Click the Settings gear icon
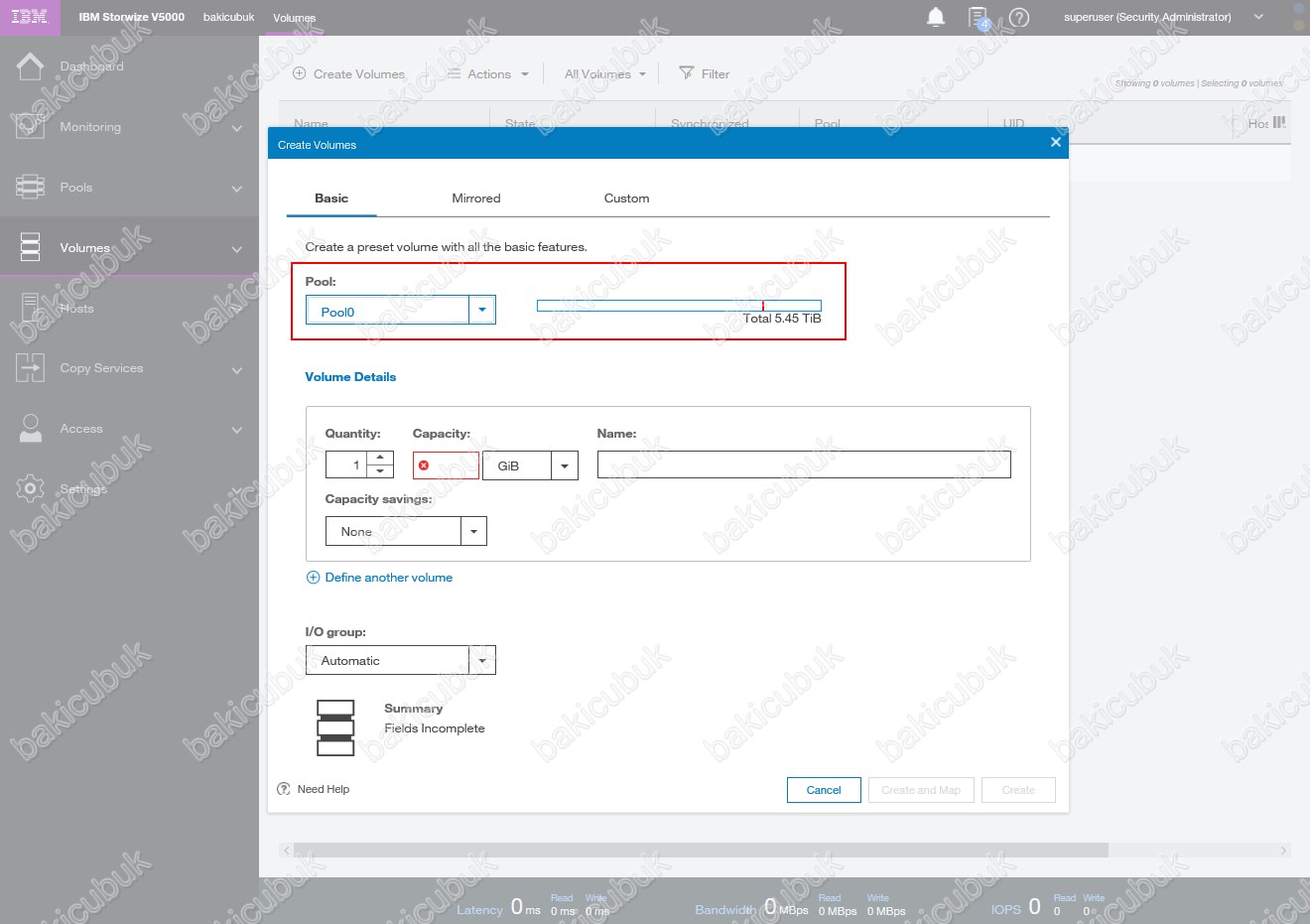1310x924 pixels. (30, 488)
